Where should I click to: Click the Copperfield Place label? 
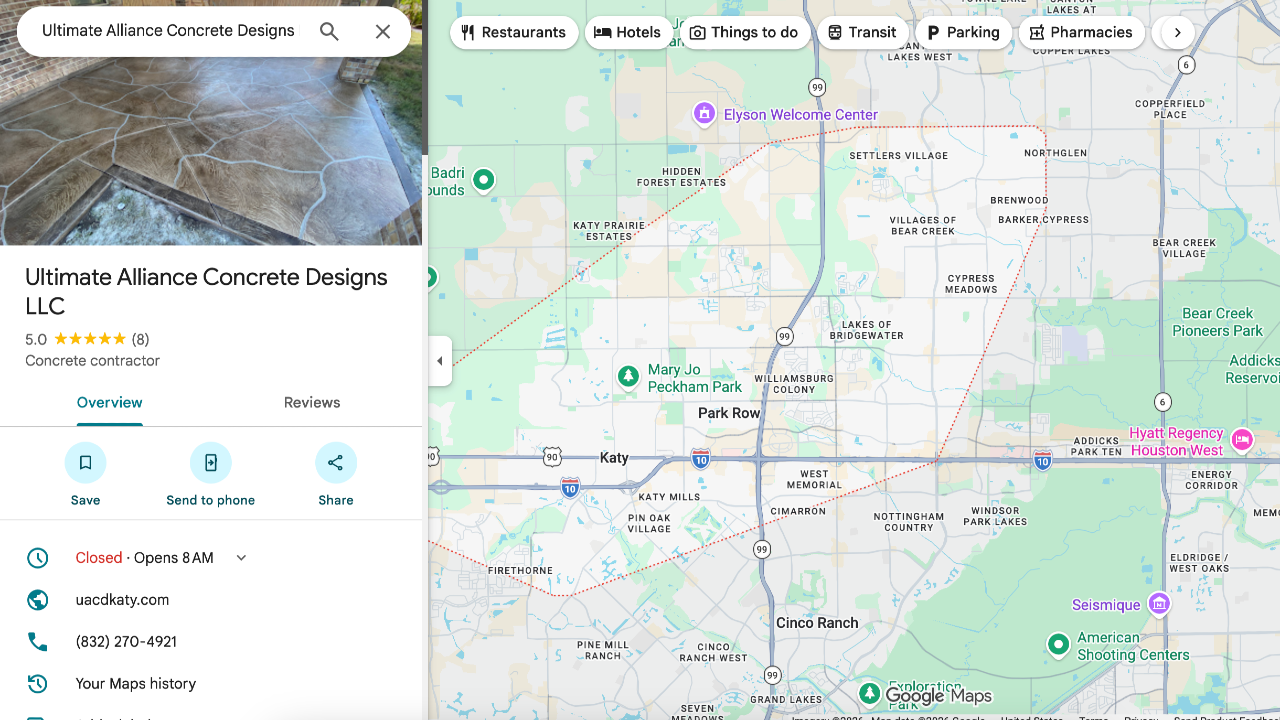(x=1170, y=109)
